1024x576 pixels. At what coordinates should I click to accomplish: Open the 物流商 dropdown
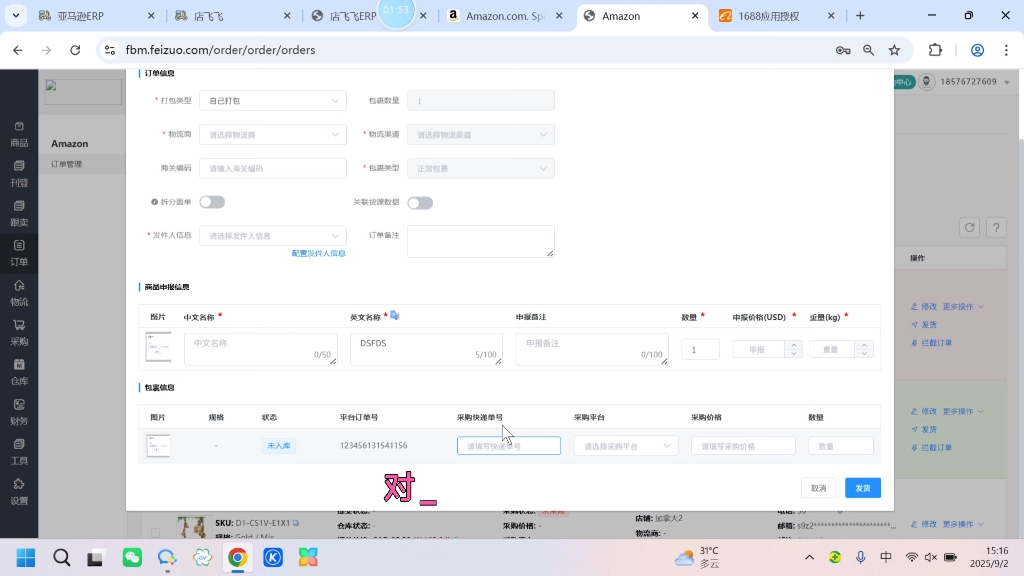[x=273, y=135]
